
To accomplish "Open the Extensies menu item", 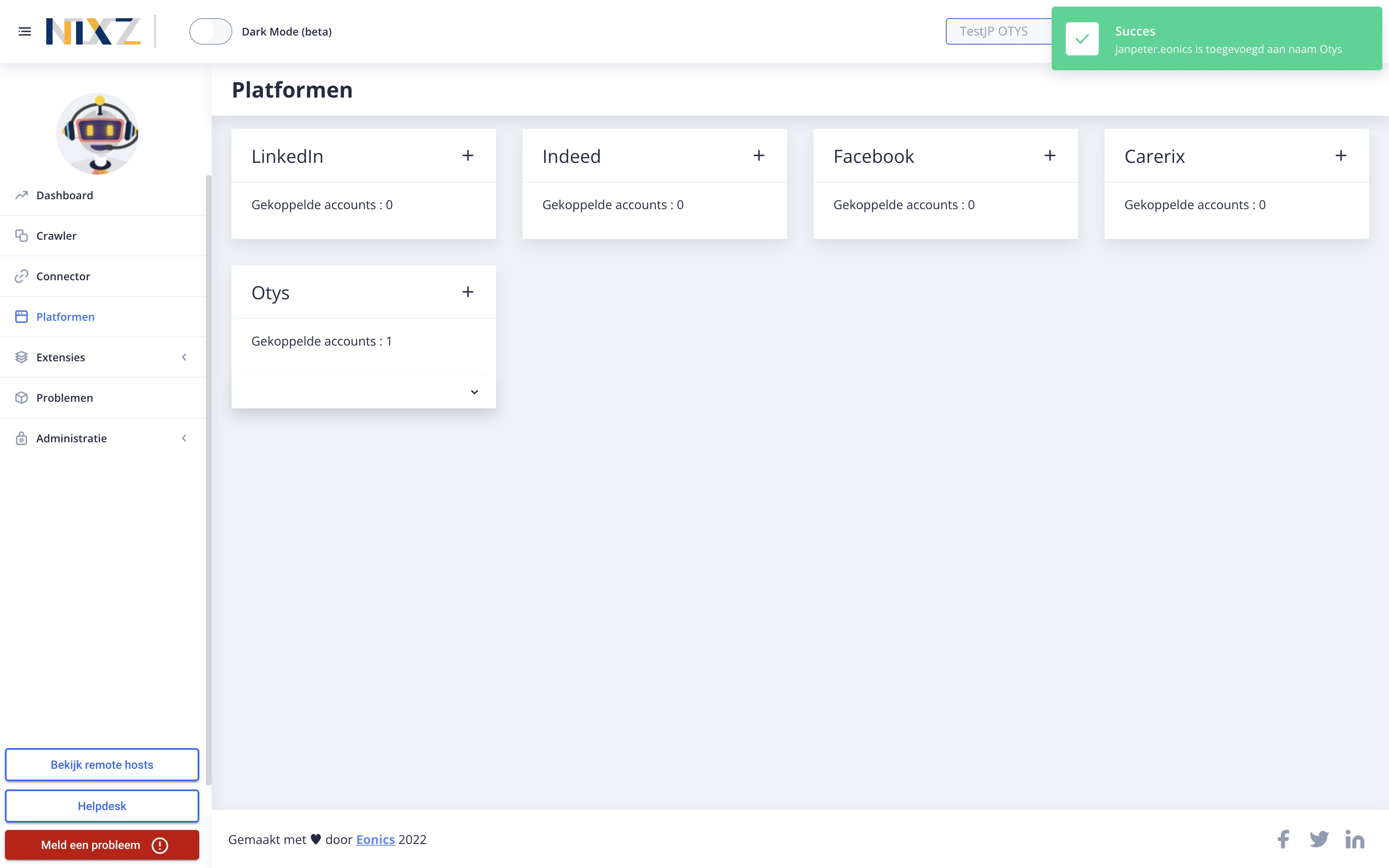I will (x=103, y=357).
